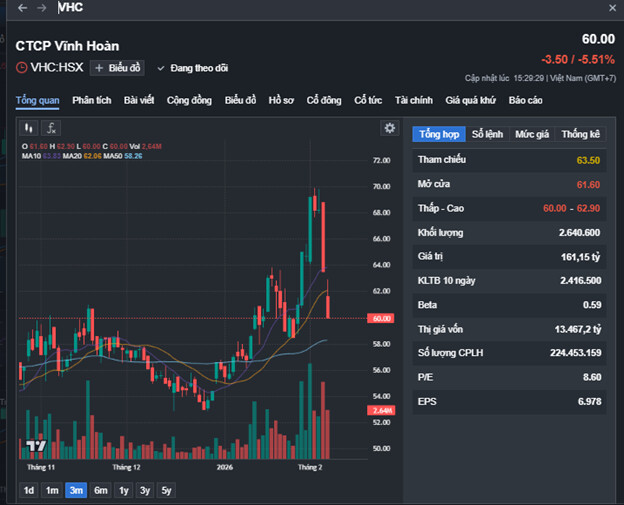Click the Tham chiếu value 63.50
This screenshot has width=624, height=505.
(x=588, y=160)
